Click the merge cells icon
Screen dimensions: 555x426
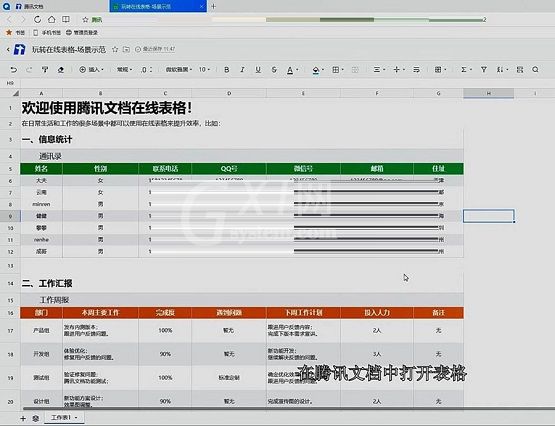[355, 70]
